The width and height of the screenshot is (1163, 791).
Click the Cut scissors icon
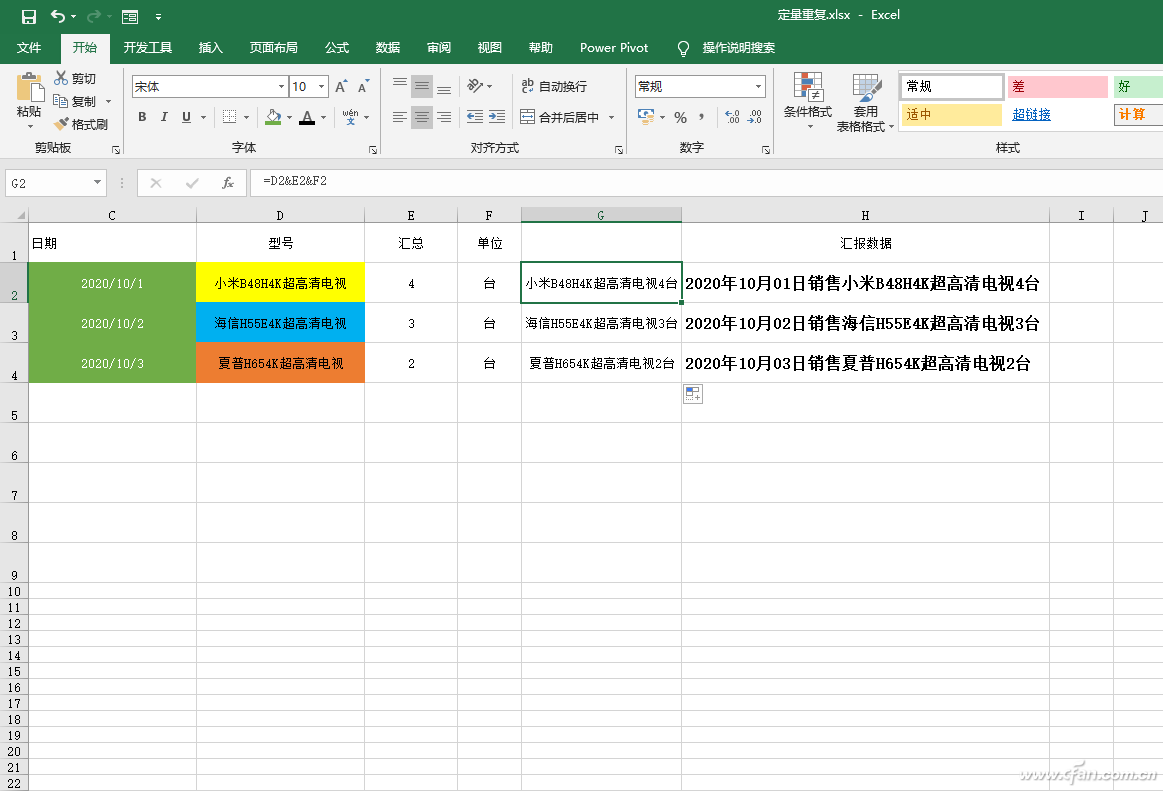point(61,78)
